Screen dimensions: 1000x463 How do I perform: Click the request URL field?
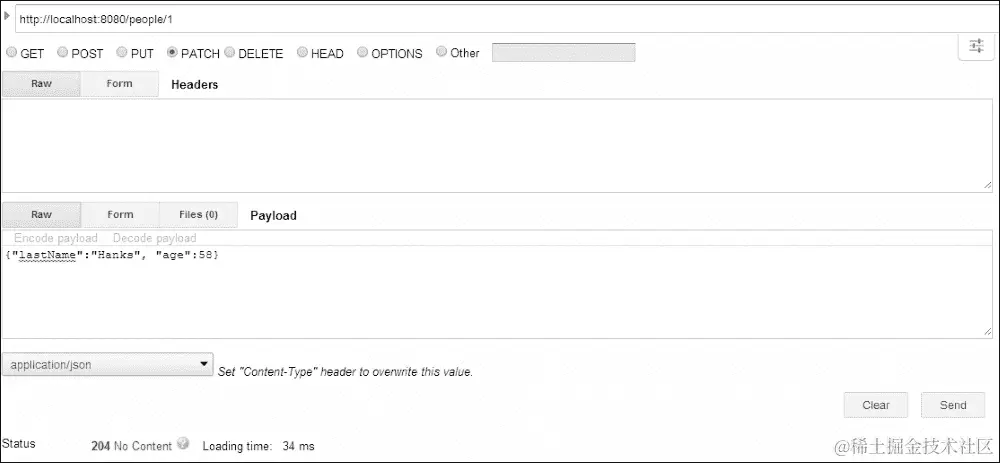(506, 19)
